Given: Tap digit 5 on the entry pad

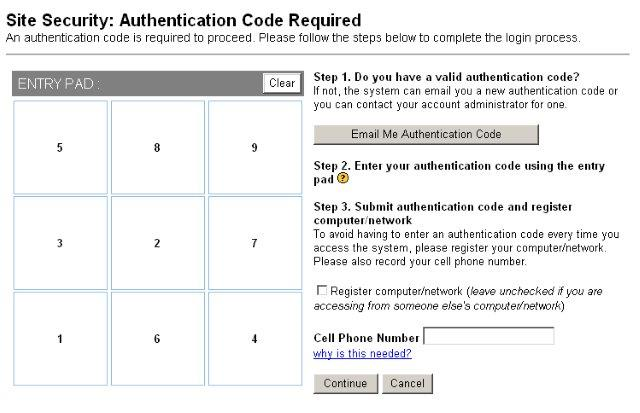Looking at the screenshot, I should tap(60, 147).
